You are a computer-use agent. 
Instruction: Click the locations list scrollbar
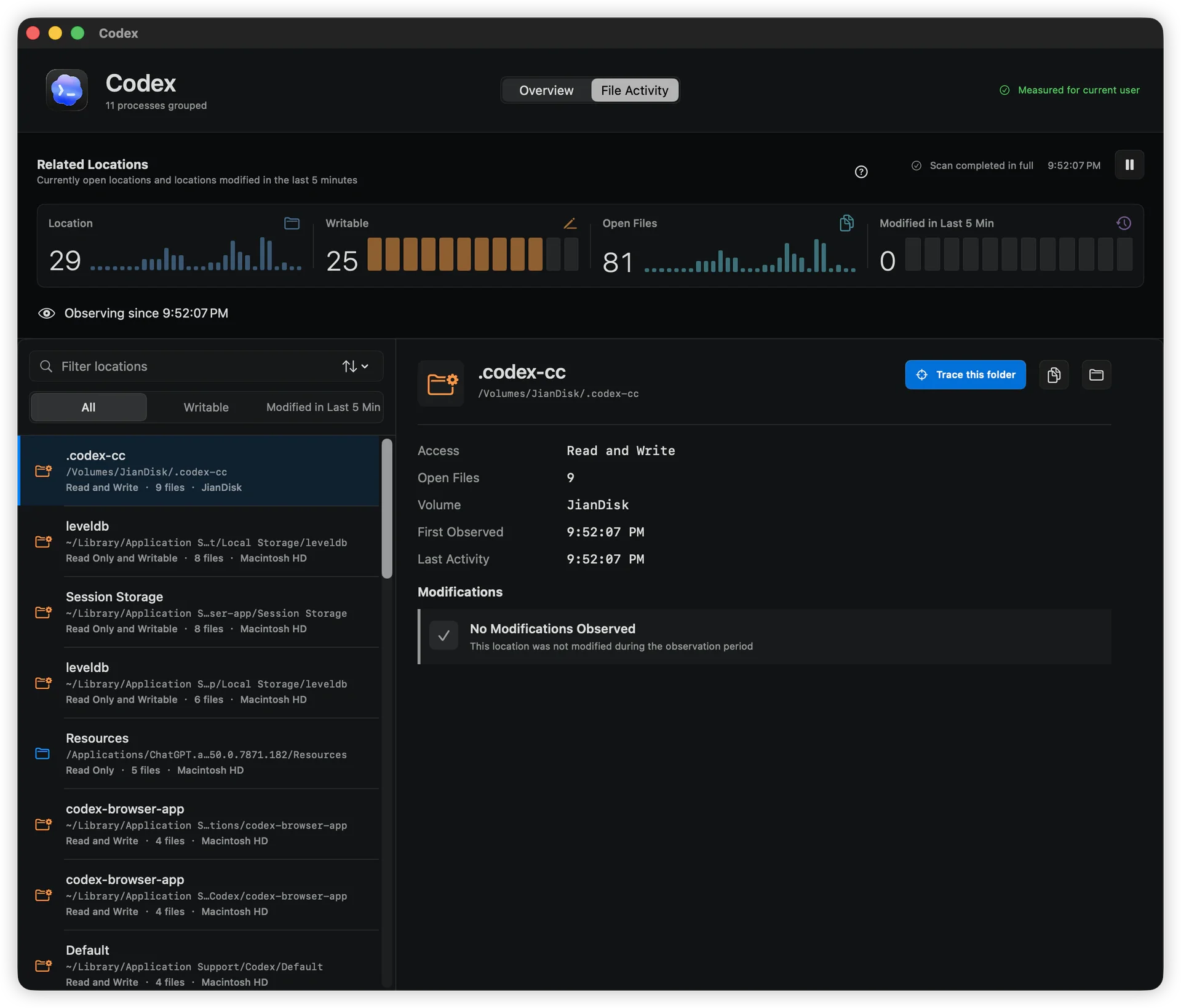click(387, 509)
